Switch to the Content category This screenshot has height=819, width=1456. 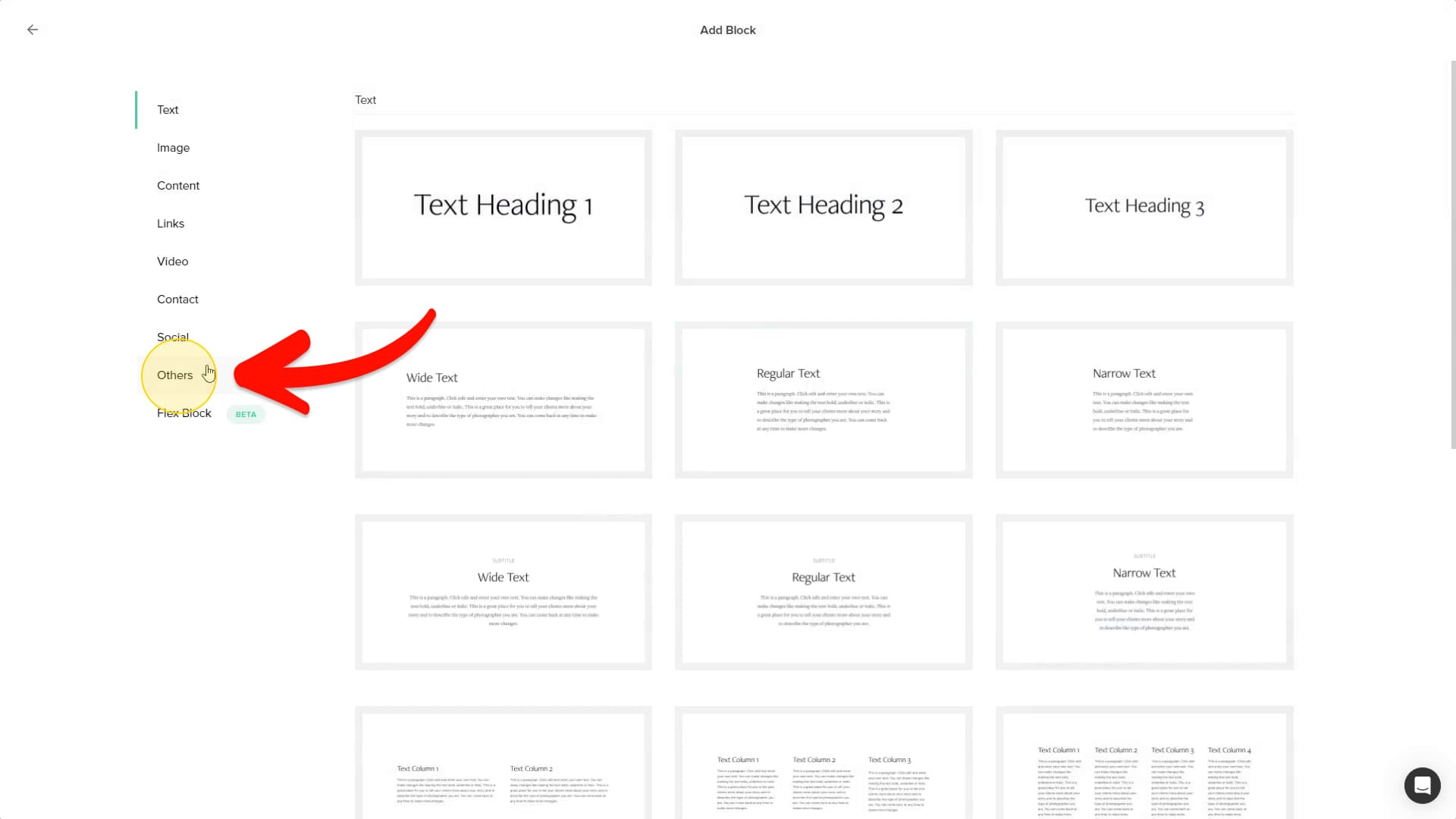click(x=178, y=186)
